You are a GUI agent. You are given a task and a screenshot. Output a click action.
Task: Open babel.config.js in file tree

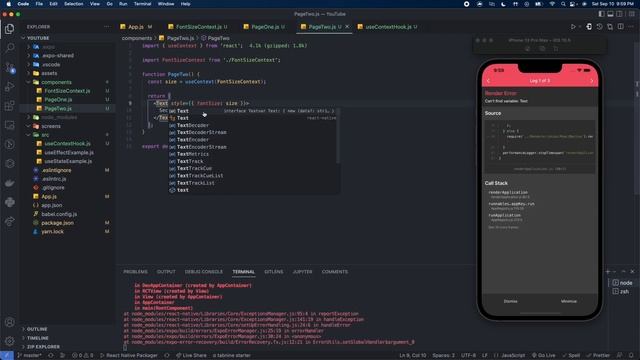point(59,214)
